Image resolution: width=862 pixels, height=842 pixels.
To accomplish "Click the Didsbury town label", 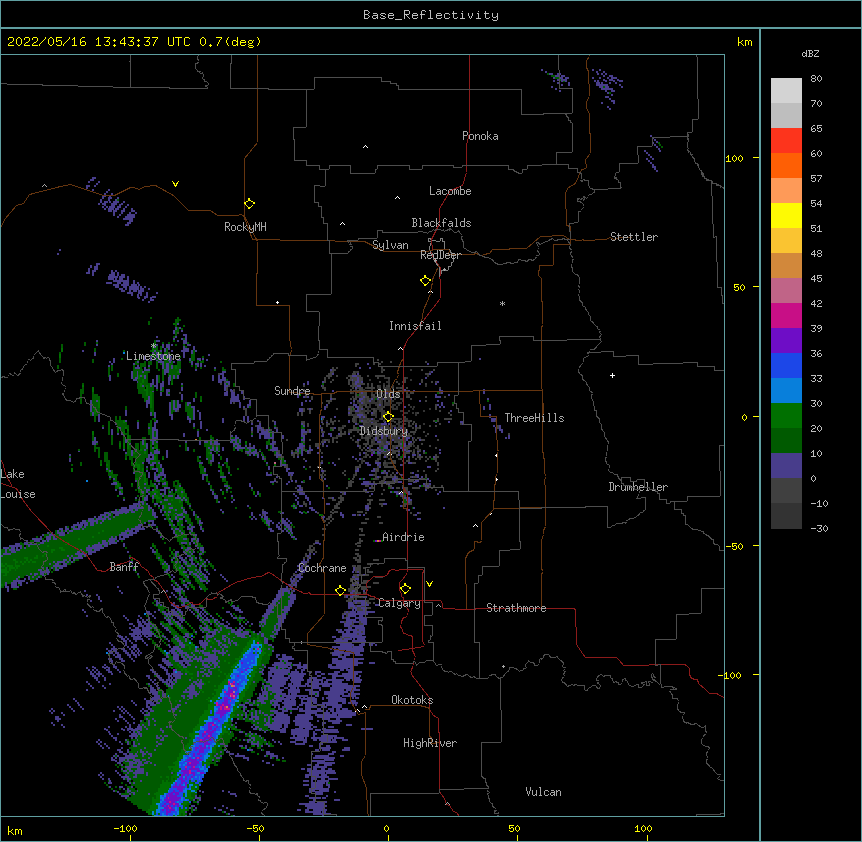I will point(384,431).
